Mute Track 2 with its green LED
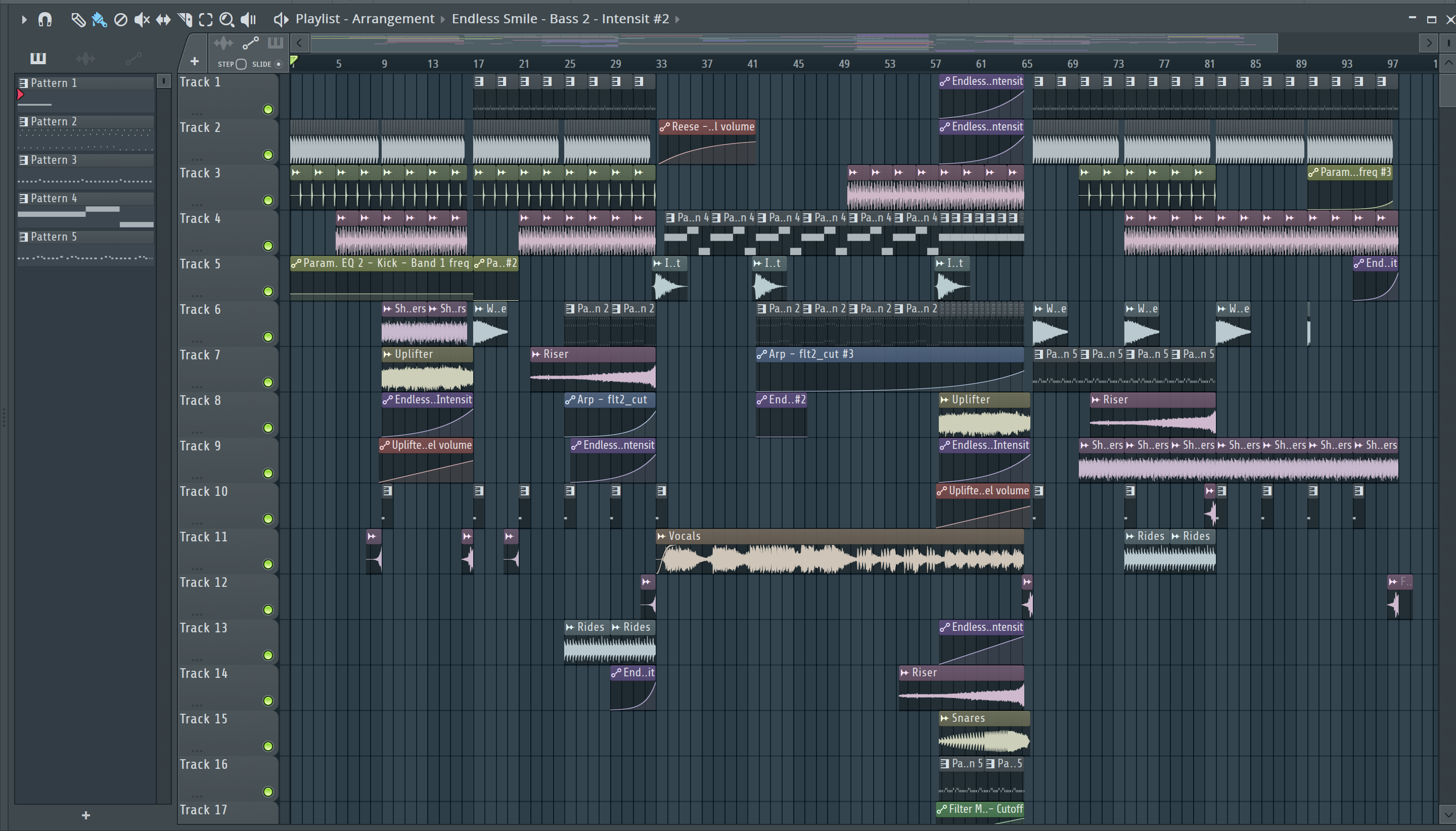 [x=267, y=155]
